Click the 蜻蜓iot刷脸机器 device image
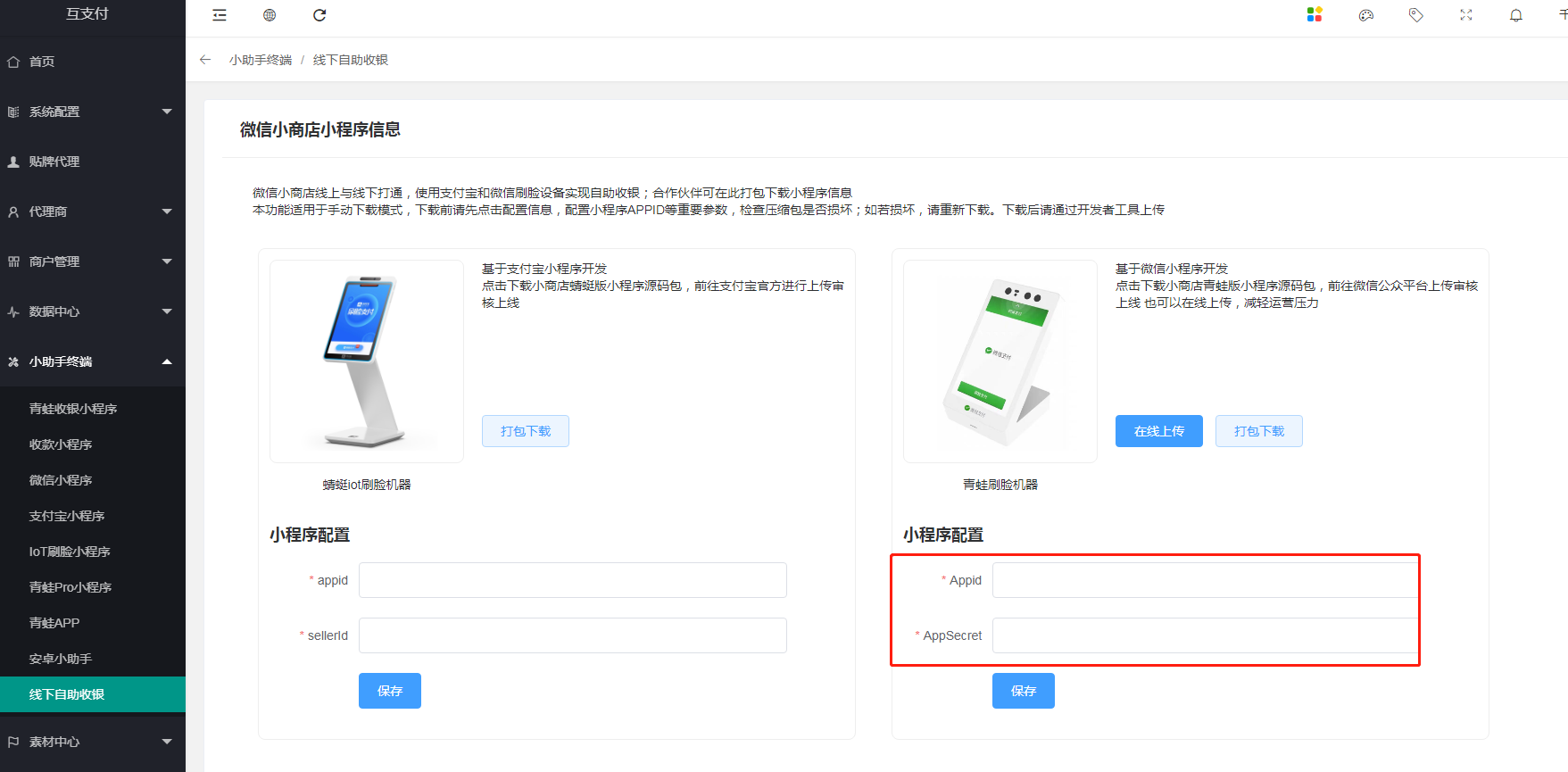This screenshot has height=772, width=1568. click(367, 361)
